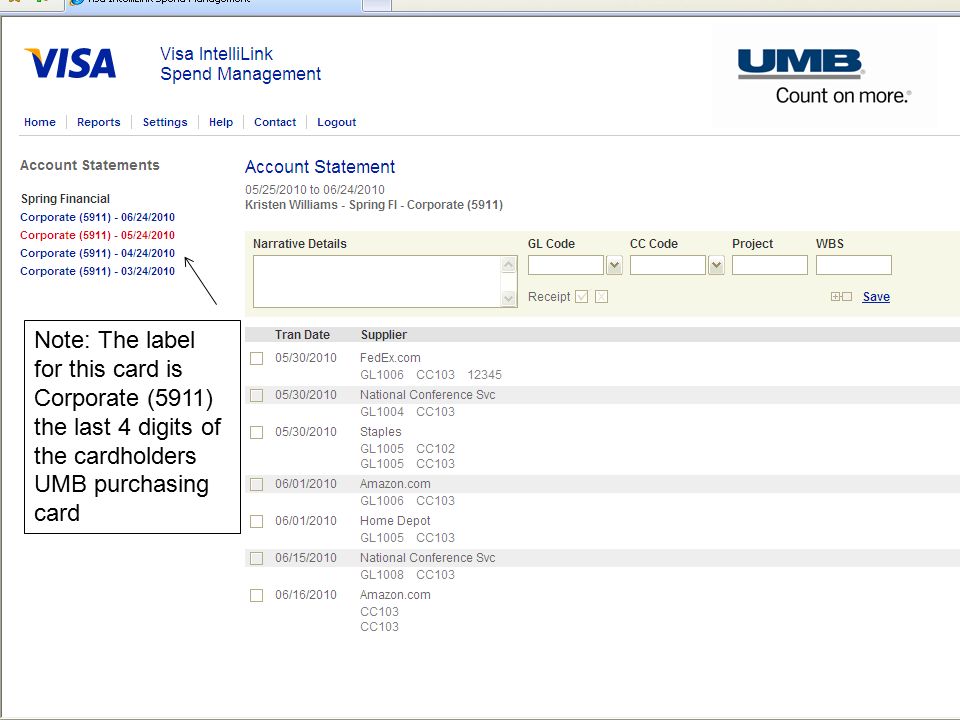The image size is (960, 720).
Task: Click GL1008 code in the 06/15/2010 row
Action: 382,575
